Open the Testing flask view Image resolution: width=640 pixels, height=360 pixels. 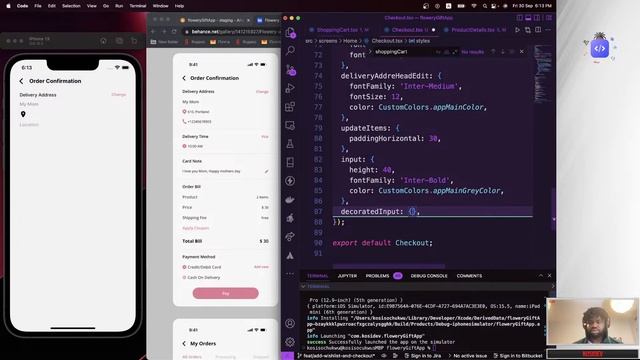290,144
